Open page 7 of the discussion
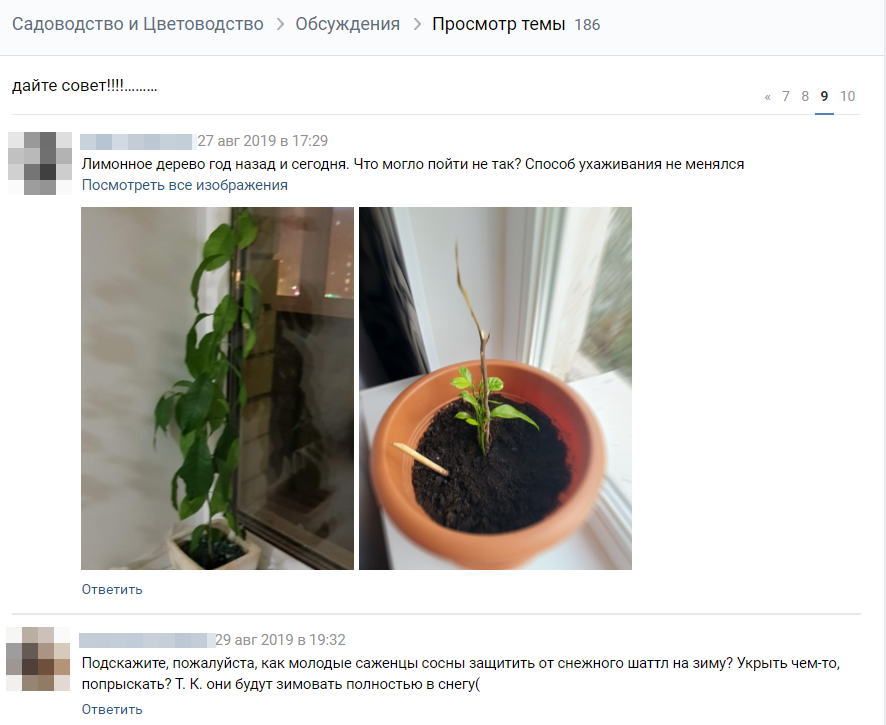 click(x=785, y=96)
